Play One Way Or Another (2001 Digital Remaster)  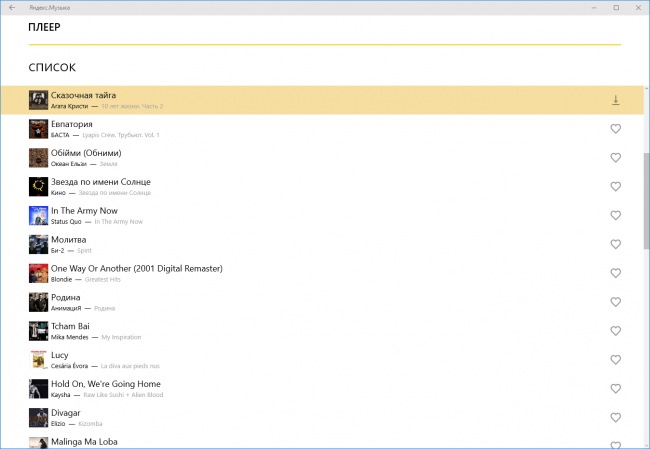pyautogui.click(x=137, y=268)
